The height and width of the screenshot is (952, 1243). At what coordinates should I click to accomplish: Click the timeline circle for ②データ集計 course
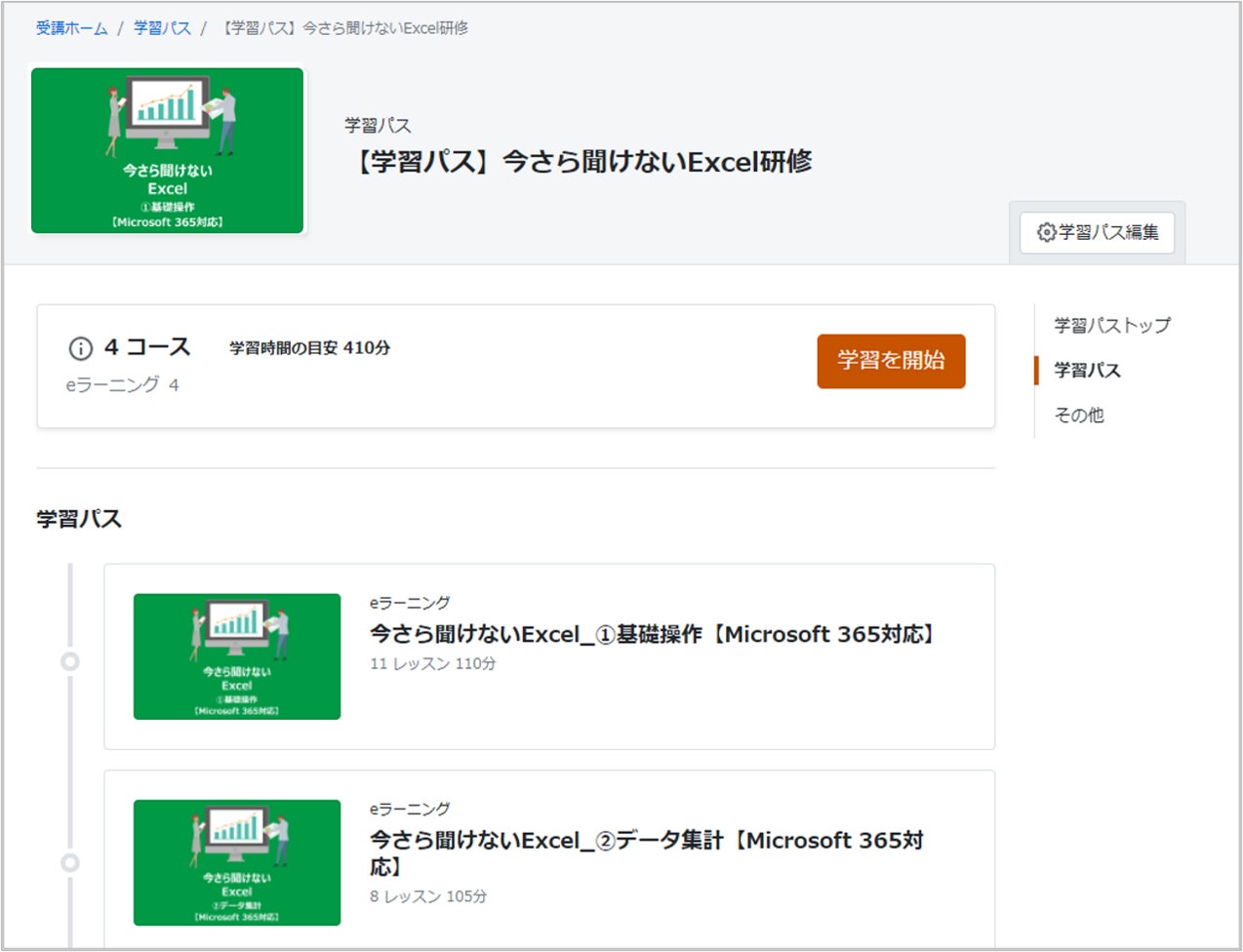tap(70, 863)
